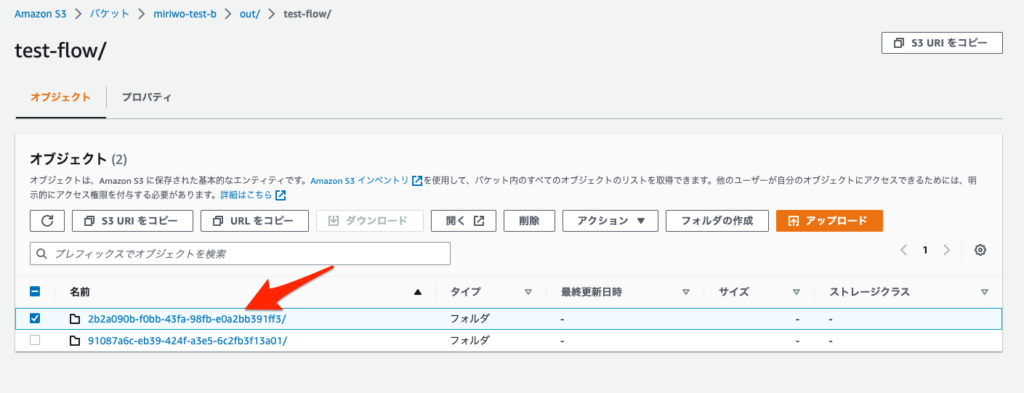The width and height of the screenshot is (1024, 393).
Task: Check the 91087a6c folder checkbox
Action: [35, 340]
